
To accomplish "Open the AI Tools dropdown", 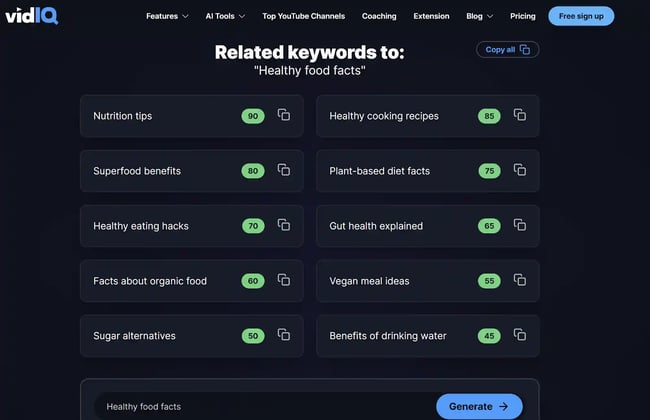I will point(225,16).
